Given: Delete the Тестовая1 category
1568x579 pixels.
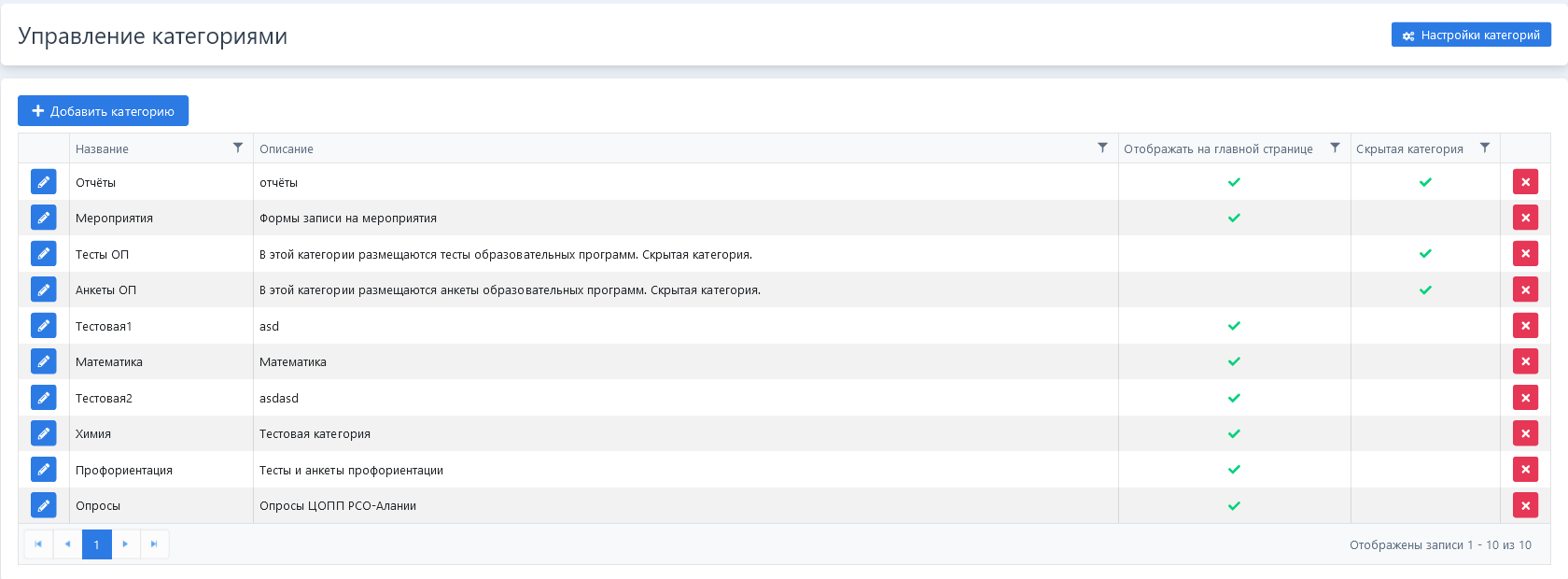Looking at the screenshot, I should point(1525,326).
